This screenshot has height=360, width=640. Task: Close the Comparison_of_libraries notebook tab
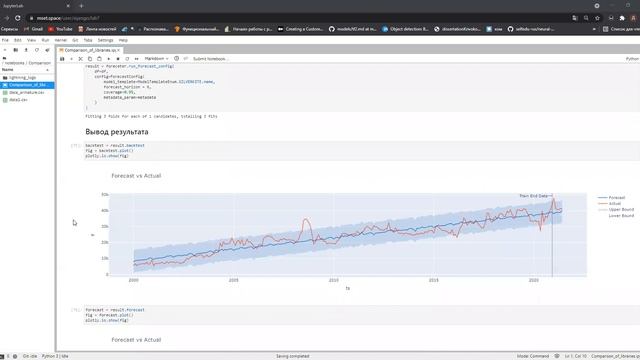[x=118, y=50]
